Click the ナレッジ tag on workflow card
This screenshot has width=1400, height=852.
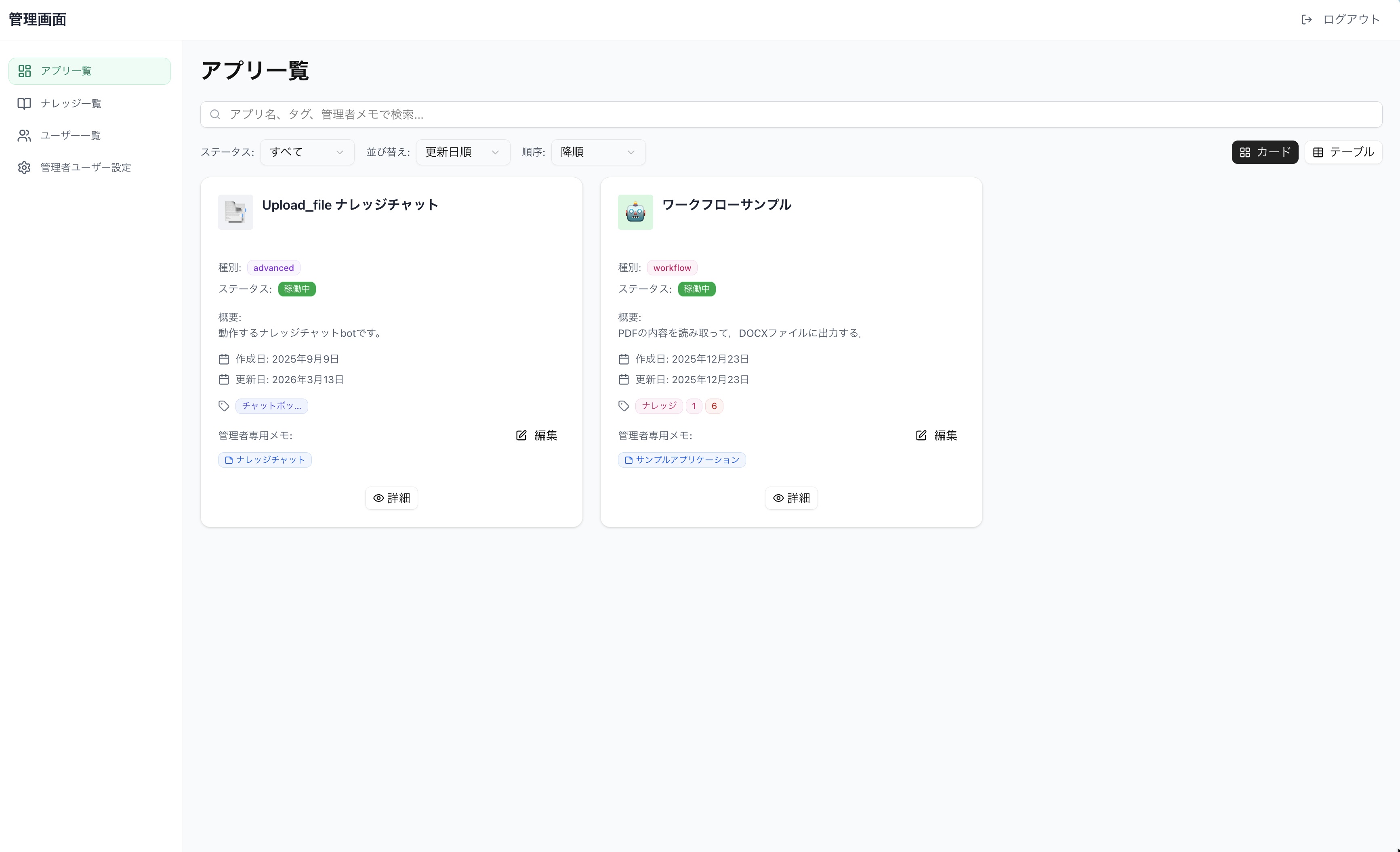tap(659, 405)
